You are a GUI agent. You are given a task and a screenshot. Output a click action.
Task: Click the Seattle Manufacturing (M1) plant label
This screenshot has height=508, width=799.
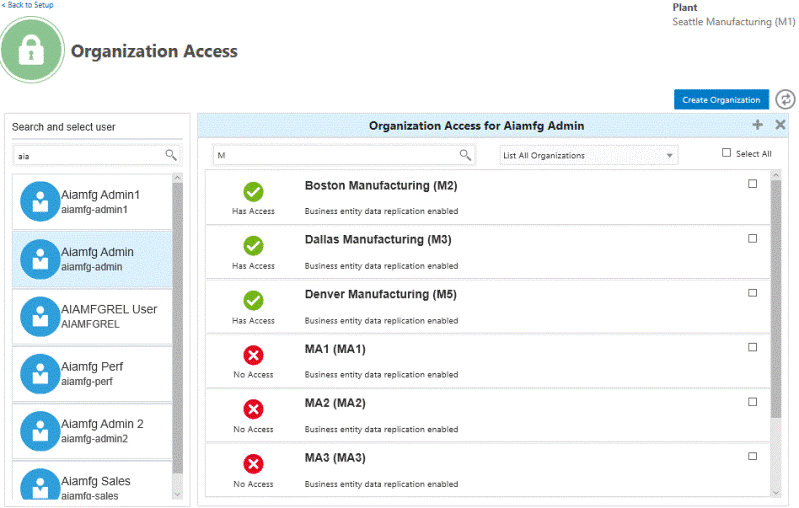pyautogui.click(x=733, y=22)
